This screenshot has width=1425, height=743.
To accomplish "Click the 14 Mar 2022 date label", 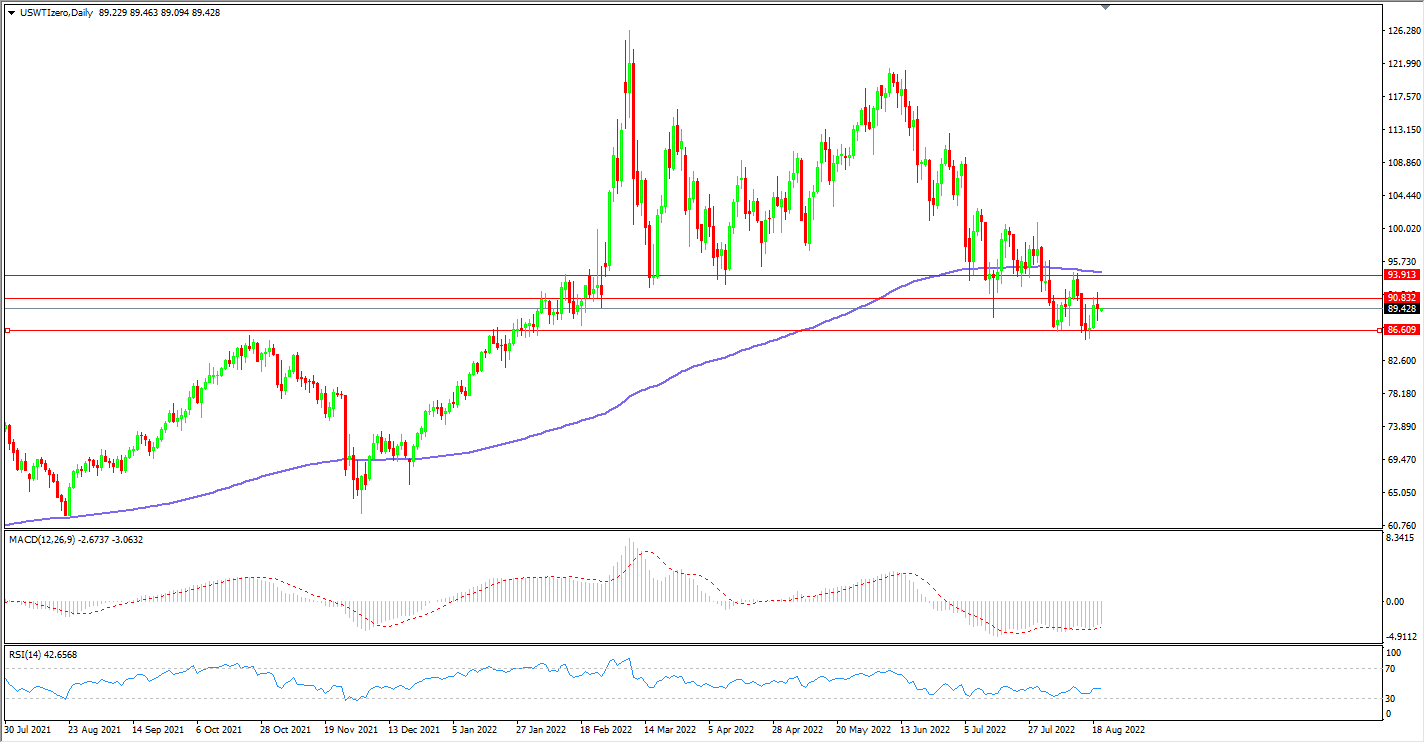I will [670, 730].
